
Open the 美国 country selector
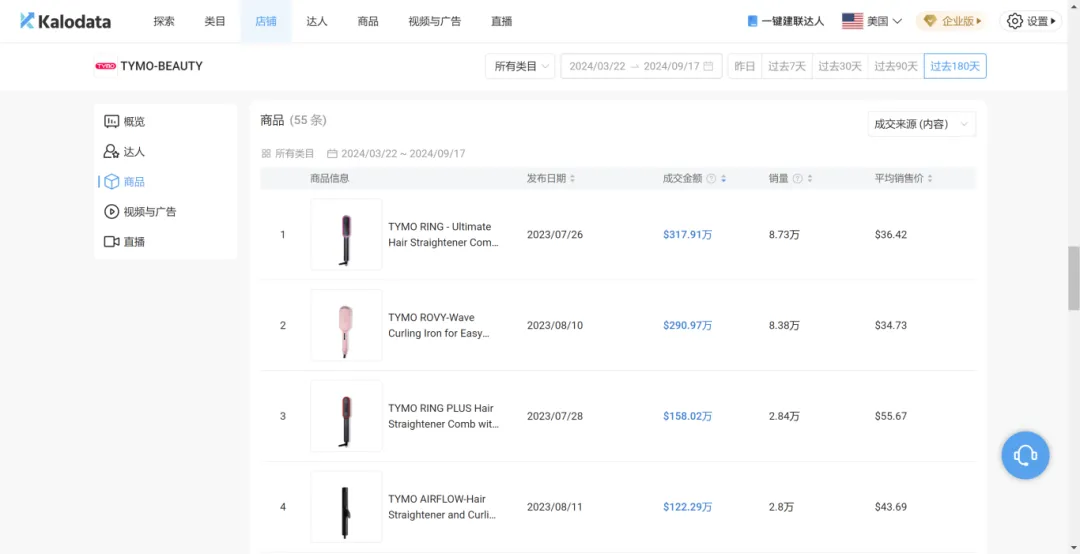[872, 21]
